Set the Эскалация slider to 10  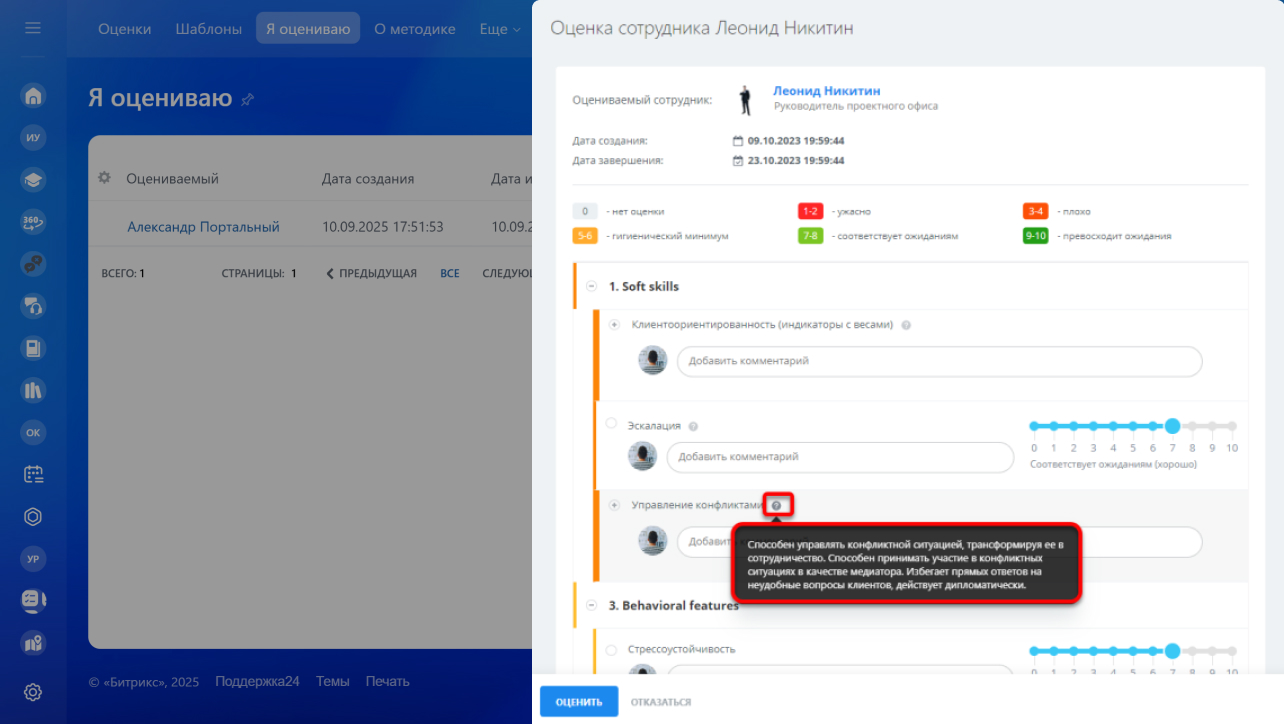(x=1232, y=426)
